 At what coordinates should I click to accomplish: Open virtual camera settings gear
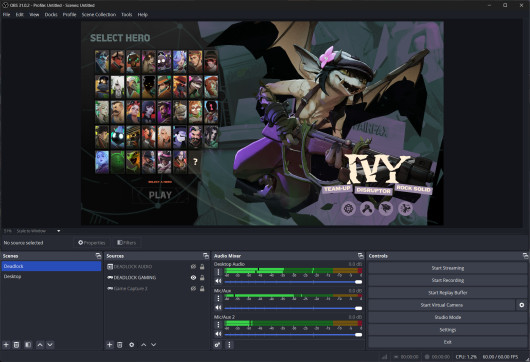click(522, 305)
